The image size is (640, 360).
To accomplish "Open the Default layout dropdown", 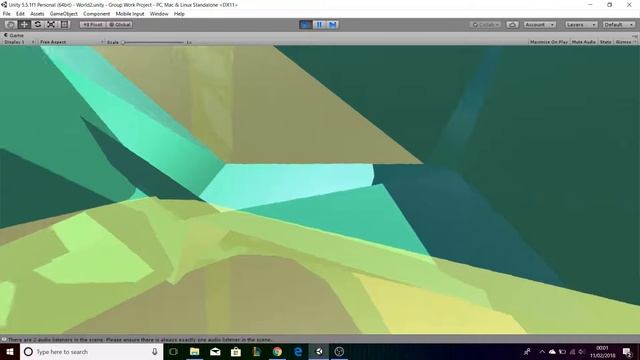I will click(619, 25).
